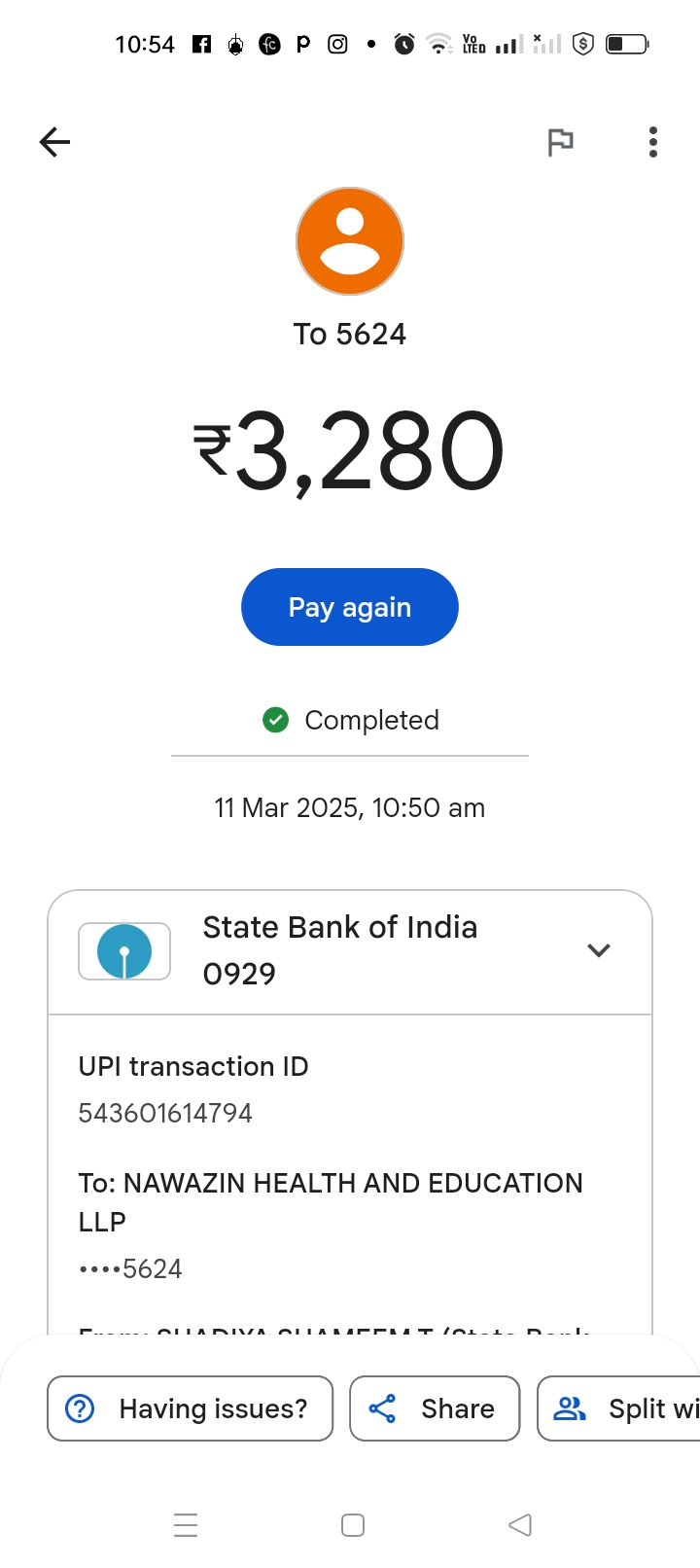The width and height of the screenshot is (700, 1568).
Task: Open the three-dot overflow menu
Action: click(x=653, y=142)
